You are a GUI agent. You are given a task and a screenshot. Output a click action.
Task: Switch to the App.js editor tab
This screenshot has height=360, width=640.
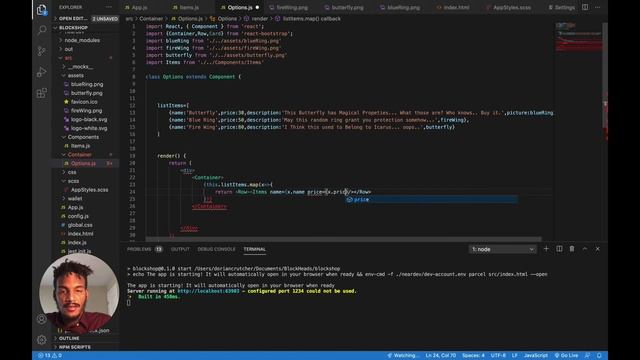(x=139, y=7)
